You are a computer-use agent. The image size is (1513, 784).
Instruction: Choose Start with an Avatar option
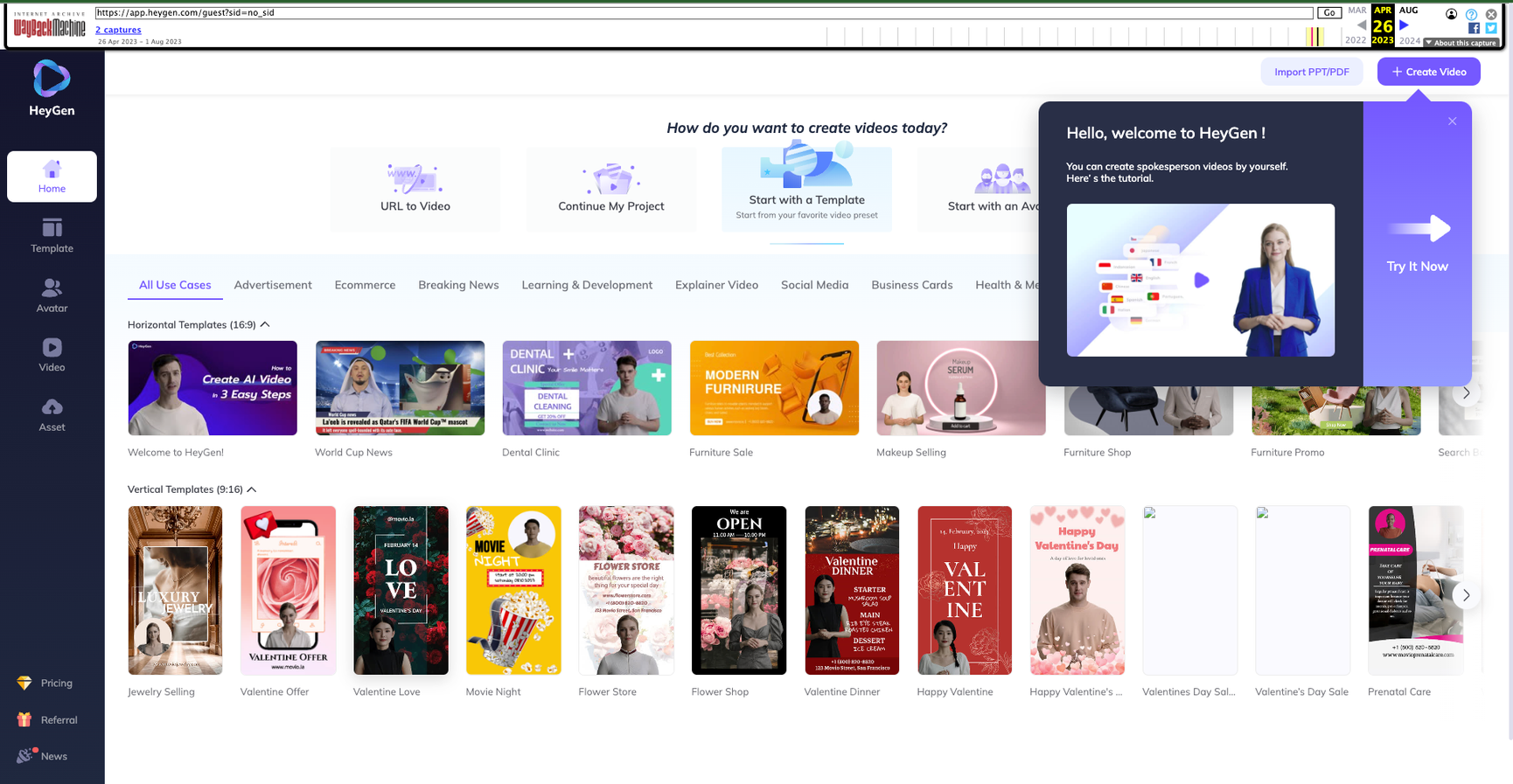click(978, 189)
